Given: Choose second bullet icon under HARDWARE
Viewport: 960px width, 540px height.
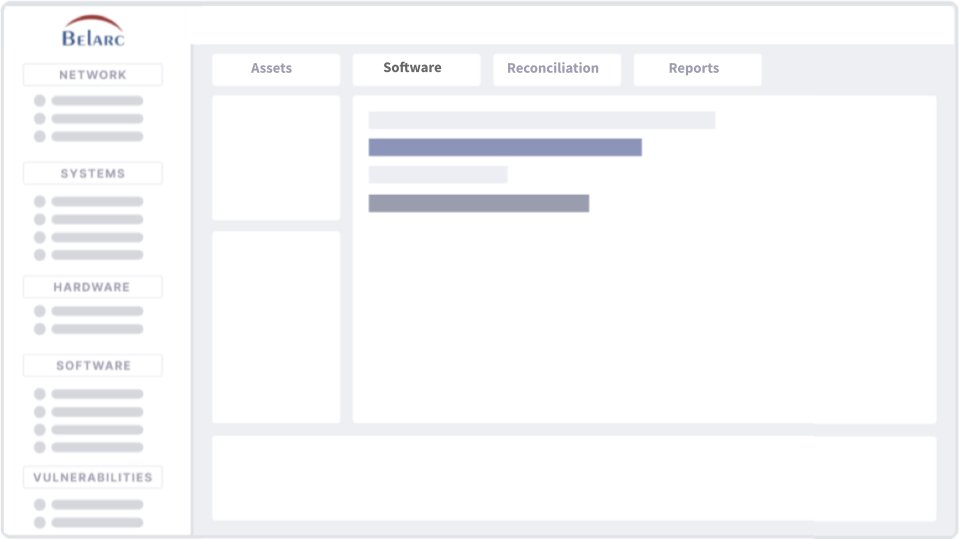Looking at the screenshot, I should (x=40, y=329).
